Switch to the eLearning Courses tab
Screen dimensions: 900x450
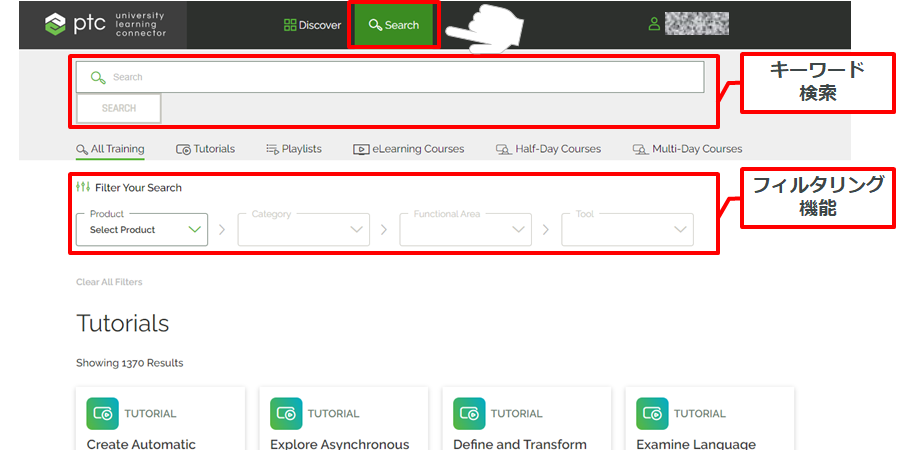pyautogui.click(x=409, y=149)
